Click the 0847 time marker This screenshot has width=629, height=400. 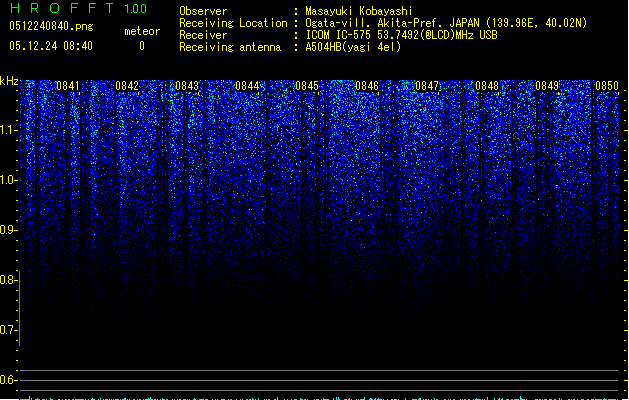(427, 86)
